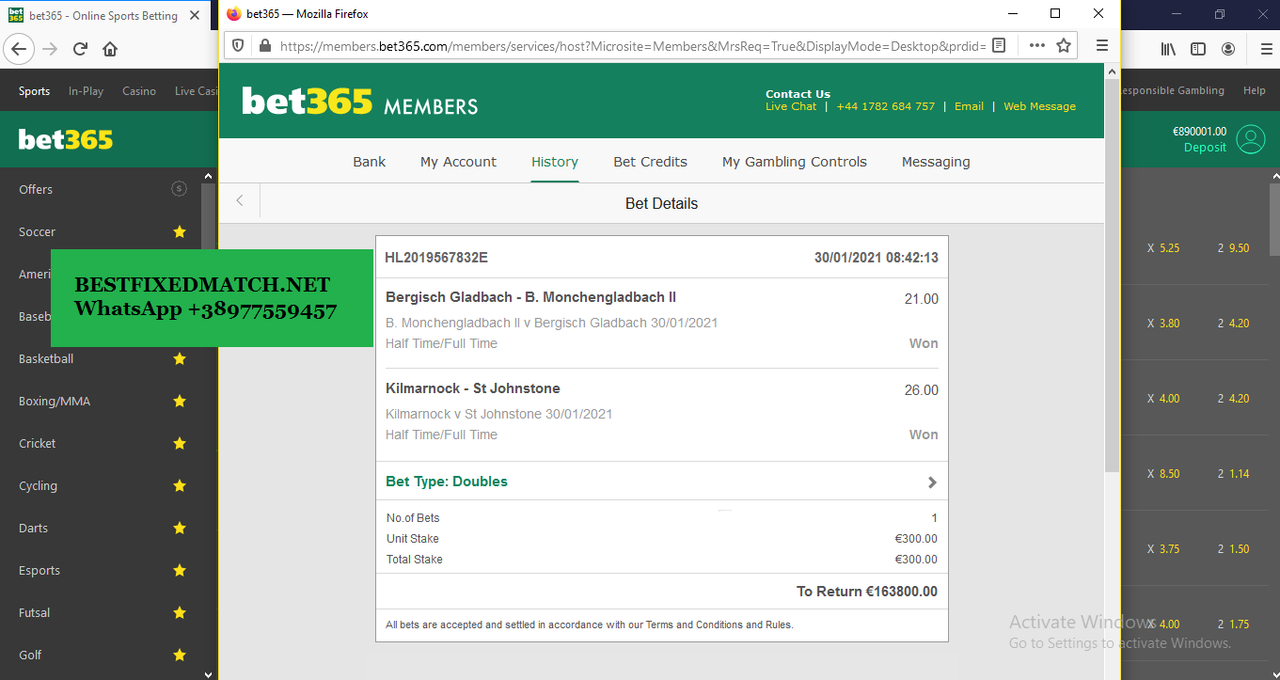Toggle Cycling favorite star
Screen dimensions: 1280x680
click(180, 486)
